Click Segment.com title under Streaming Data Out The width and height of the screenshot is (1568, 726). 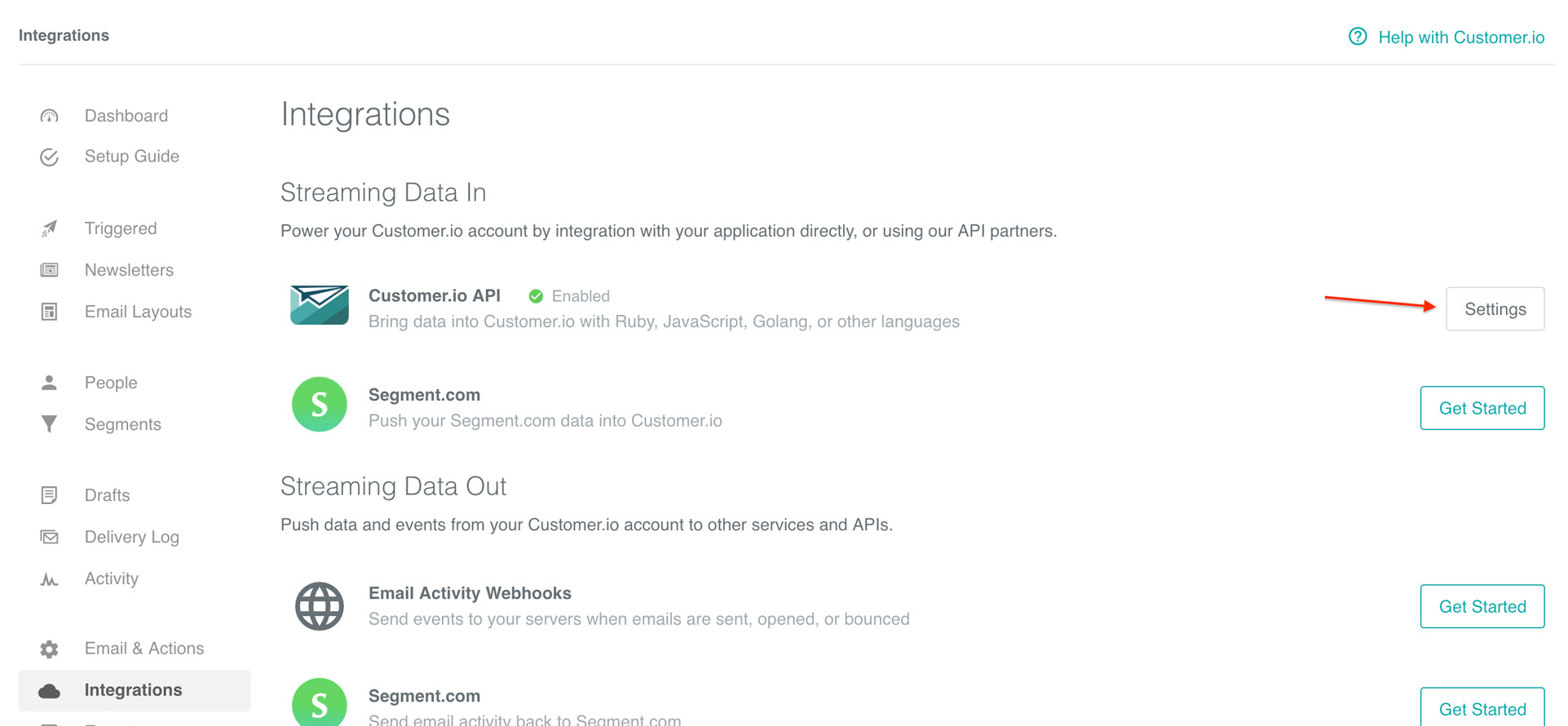(424, 696)
